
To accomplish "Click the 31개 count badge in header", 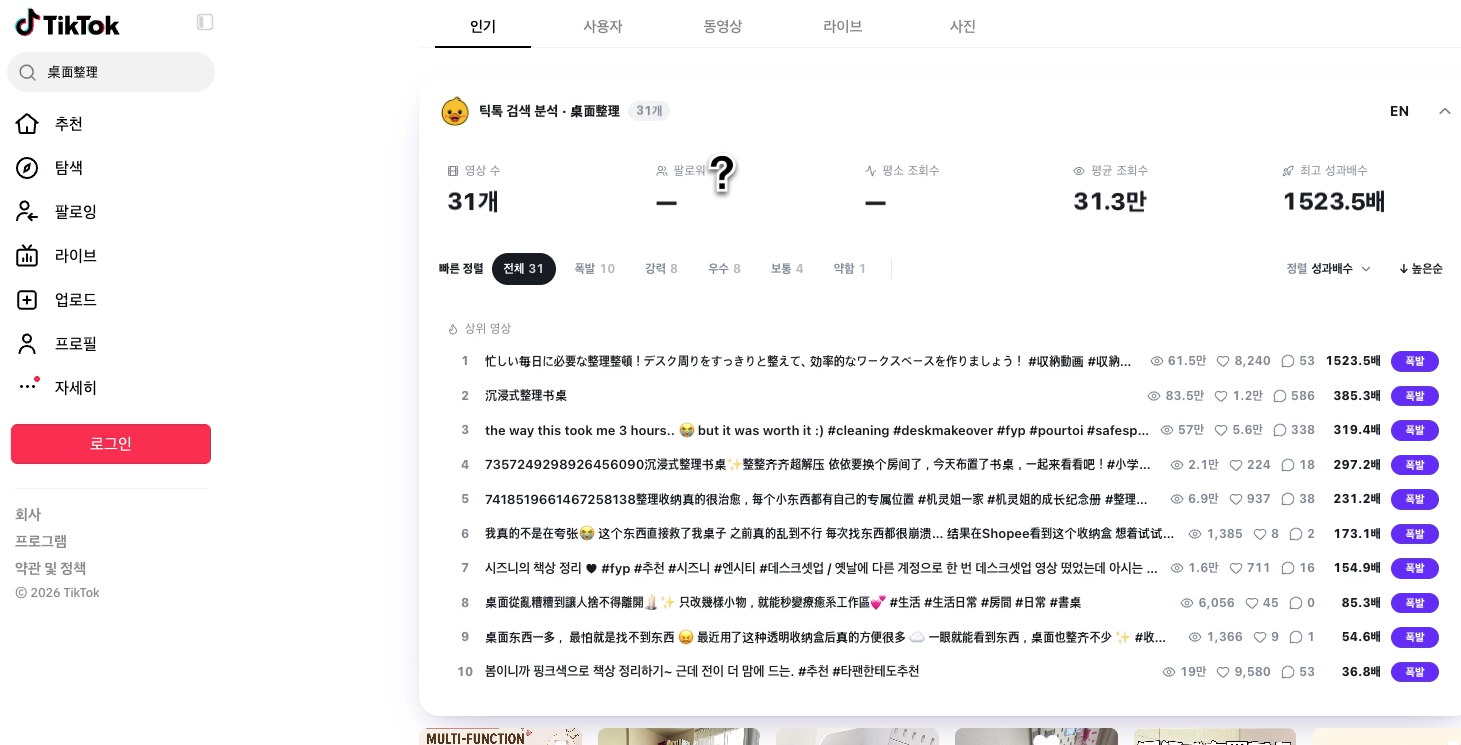I will (649, 111).
